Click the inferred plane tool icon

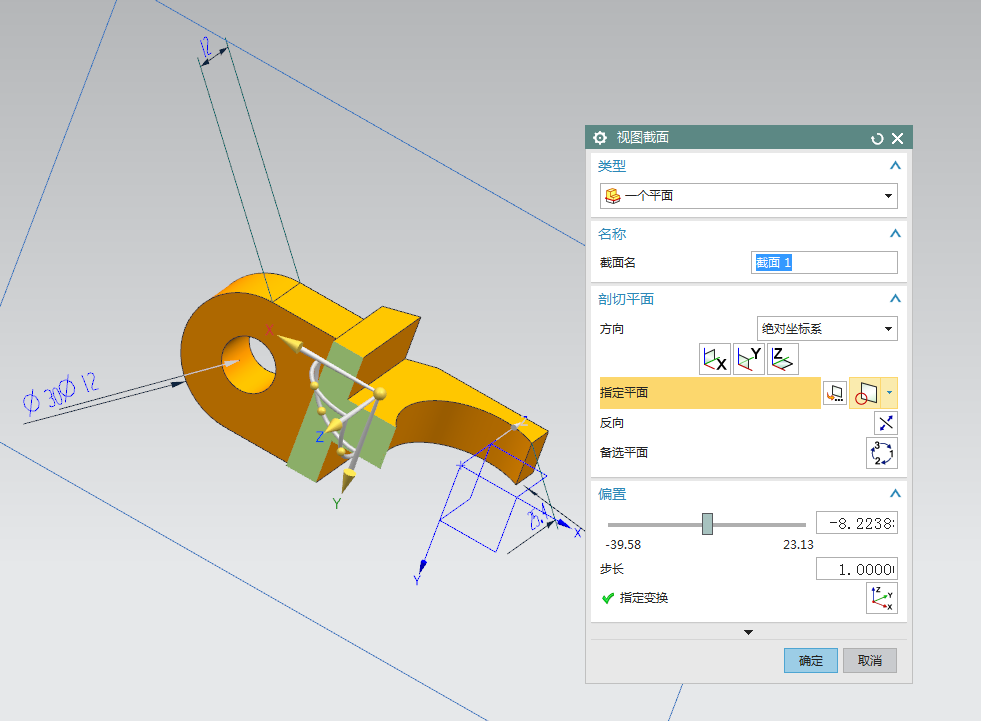[865, 393]
